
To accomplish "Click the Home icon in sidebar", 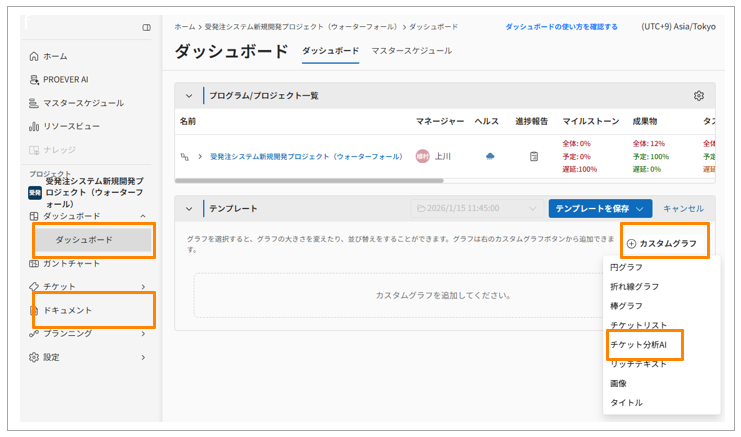I will pyautogui.click(x=34, y=56).
